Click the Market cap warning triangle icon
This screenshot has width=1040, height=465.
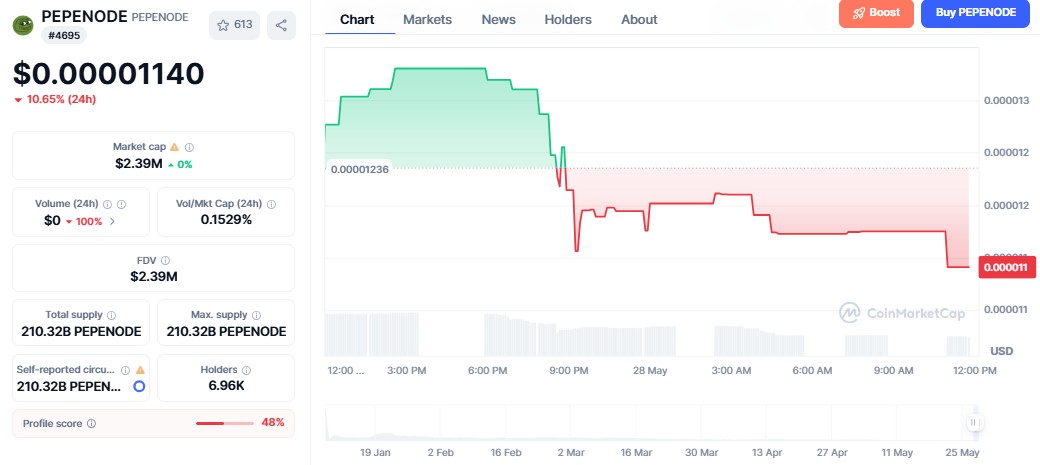coord(174,147)
